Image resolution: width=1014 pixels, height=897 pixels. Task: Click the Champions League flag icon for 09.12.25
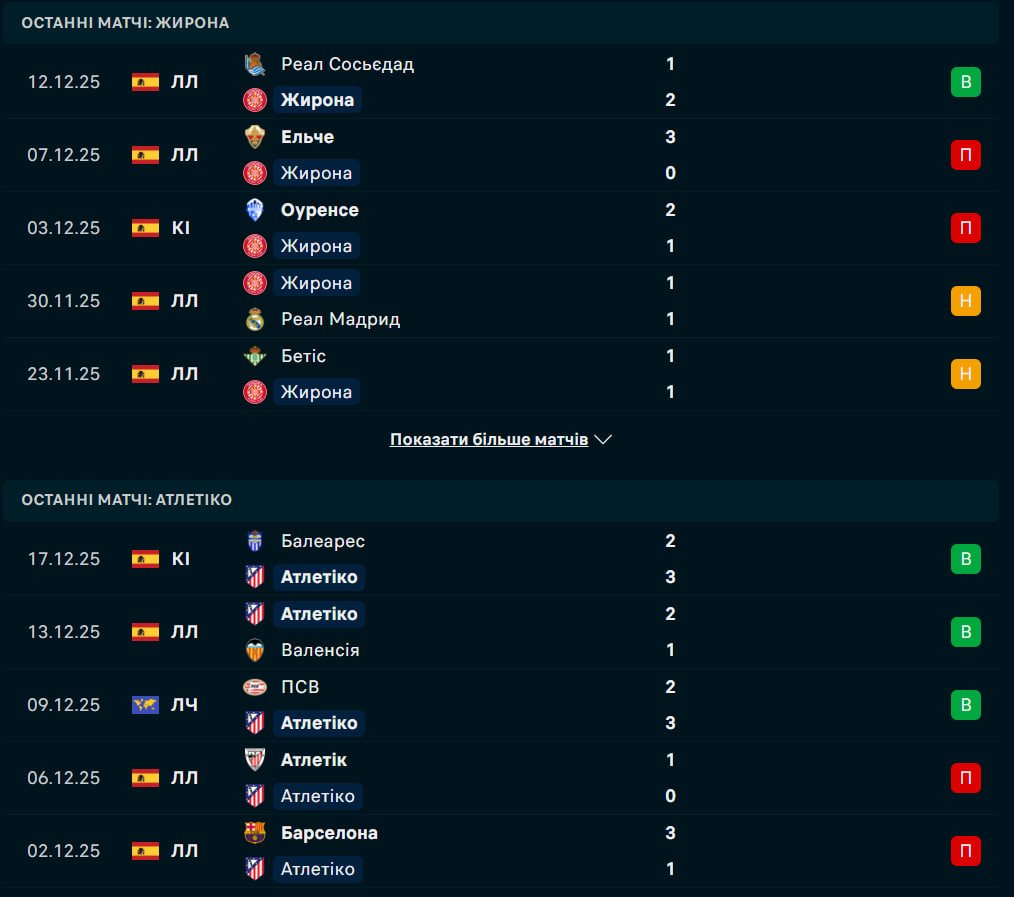145,705
